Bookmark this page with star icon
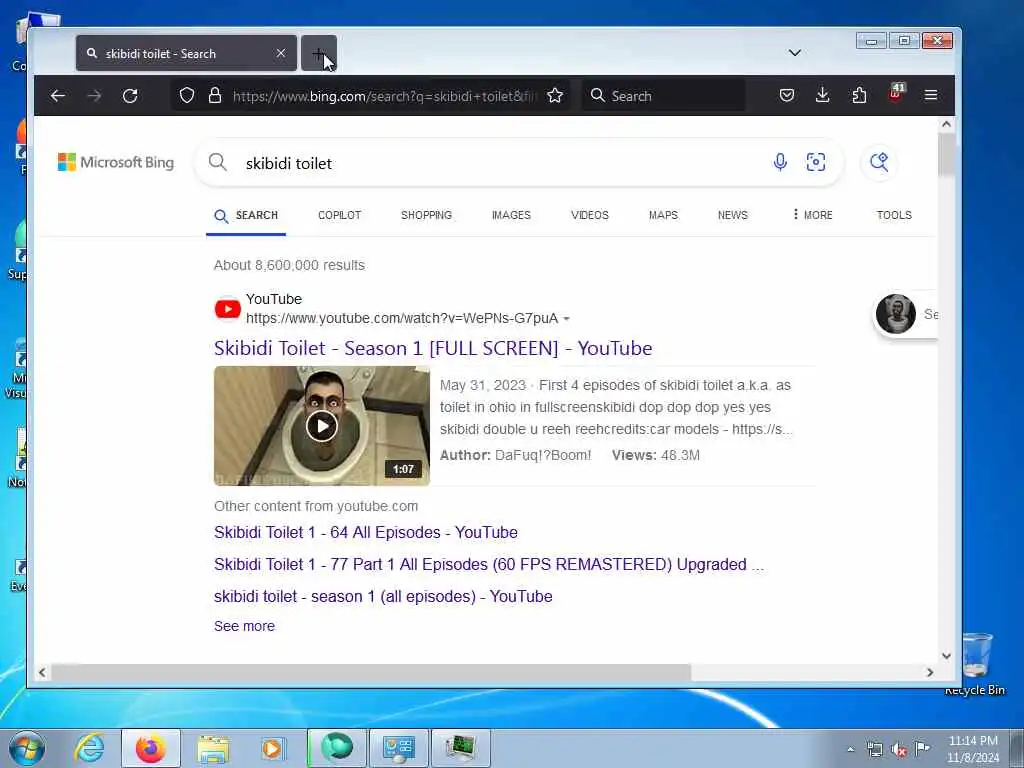 click(x=555, y=96)
